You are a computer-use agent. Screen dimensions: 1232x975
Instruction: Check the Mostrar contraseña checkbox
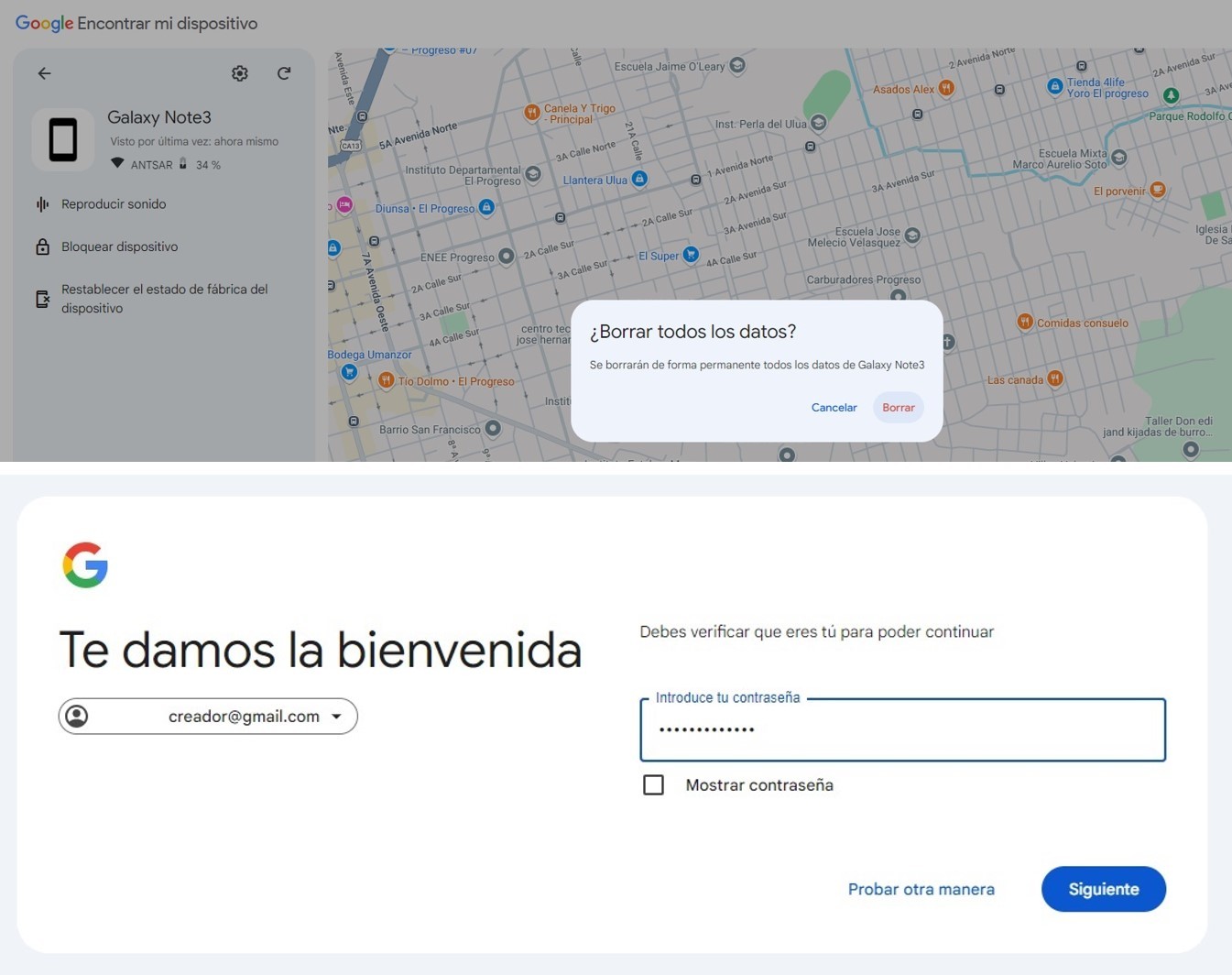point(653,785)
